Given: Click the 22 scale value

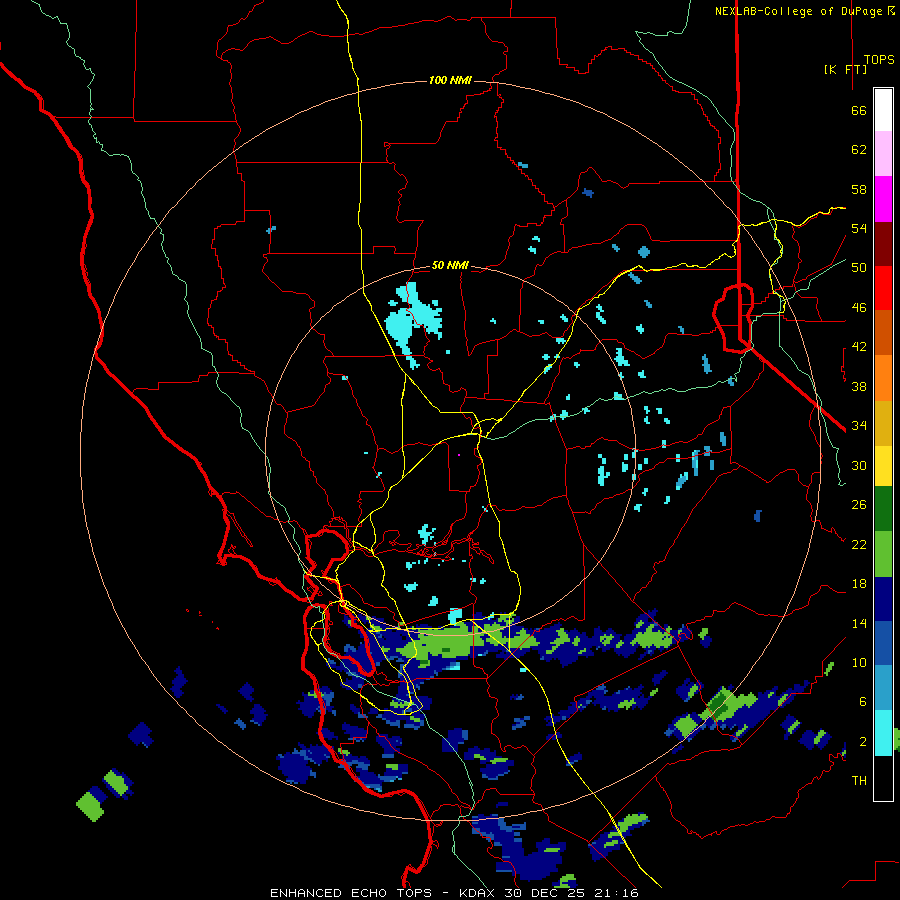Looking at the screenshot, I should coord(859,544).
